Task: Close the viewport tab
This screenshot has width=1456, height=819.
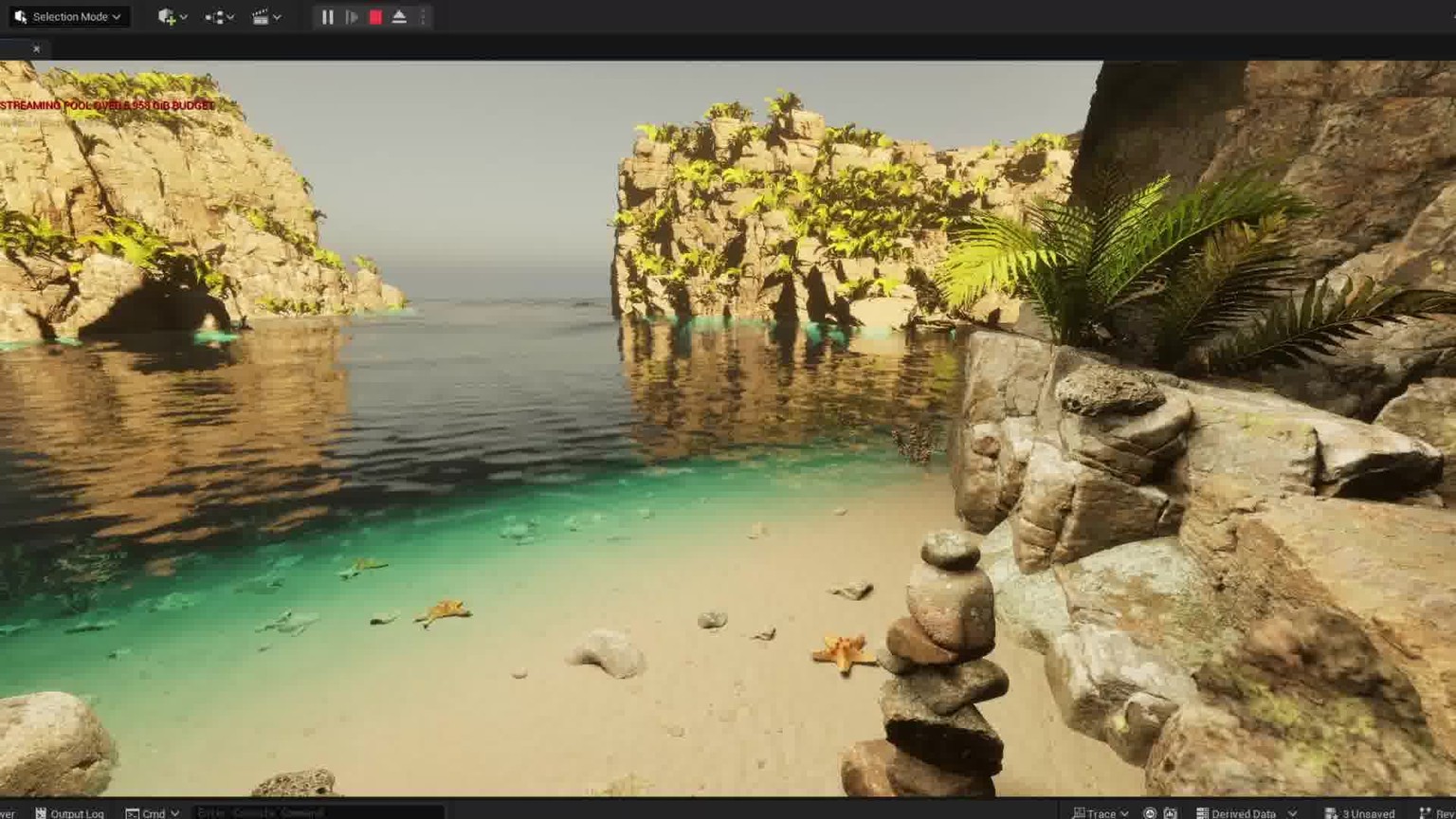Action: (x=37, y=49)
